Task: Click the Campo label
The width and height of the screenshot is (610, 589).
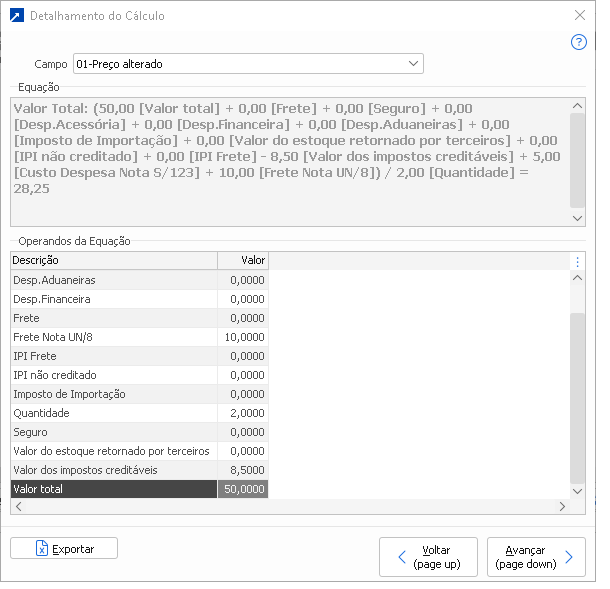Action: [51, 64]
